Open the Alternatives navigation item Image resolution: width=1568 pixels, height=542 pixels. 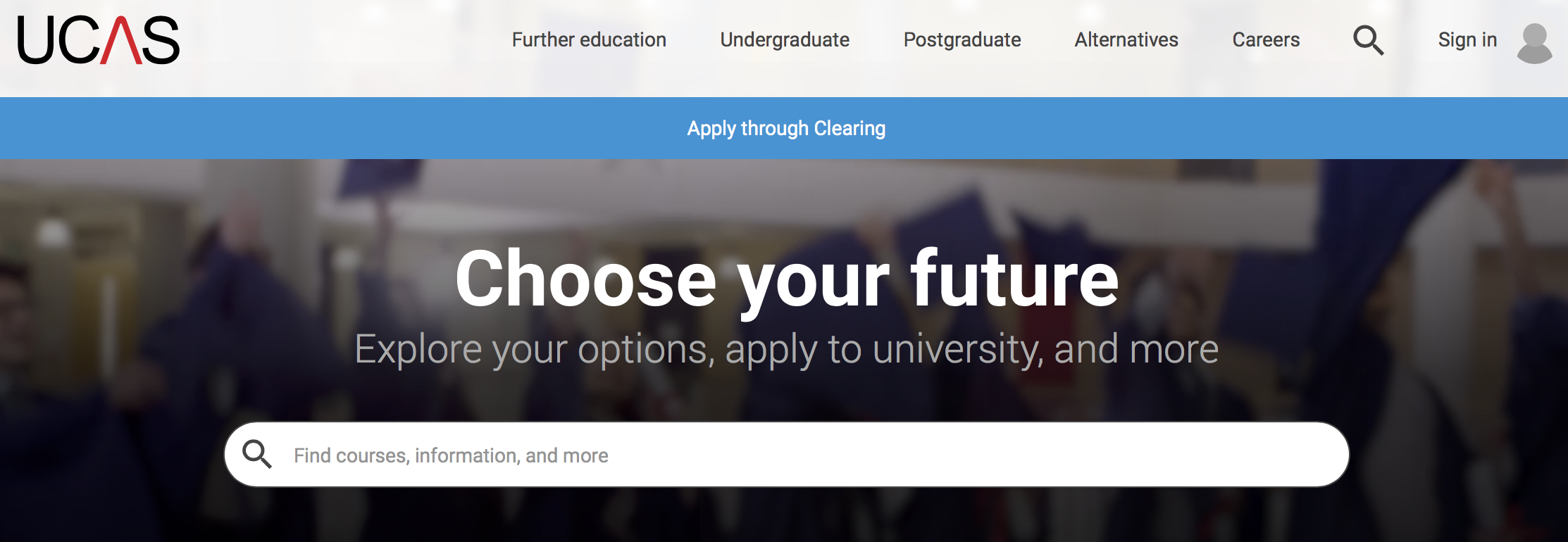(1126, 40)
